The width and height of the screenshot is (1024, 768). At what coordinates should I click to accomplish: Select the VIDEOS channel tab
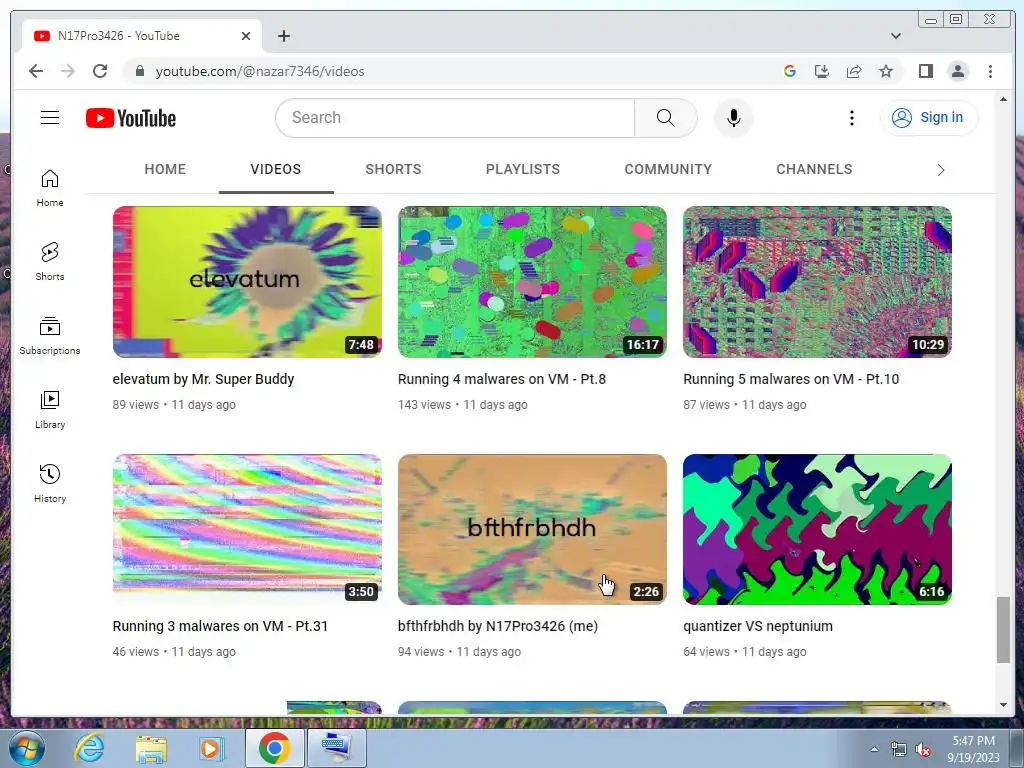276,169
